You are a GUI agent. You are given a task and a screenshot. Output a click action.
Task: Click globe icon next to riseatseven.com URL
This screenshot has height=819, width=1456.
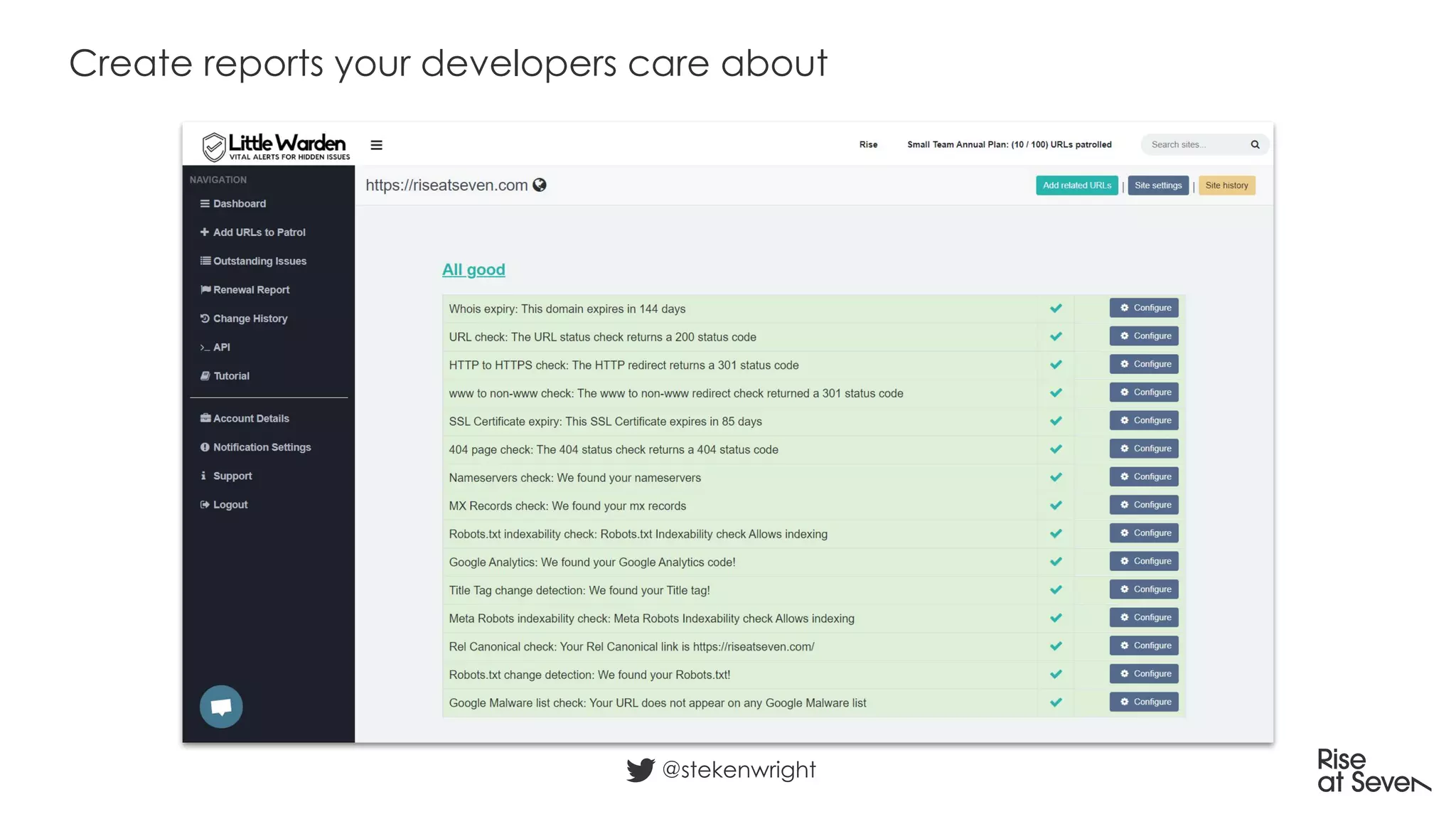540,185
